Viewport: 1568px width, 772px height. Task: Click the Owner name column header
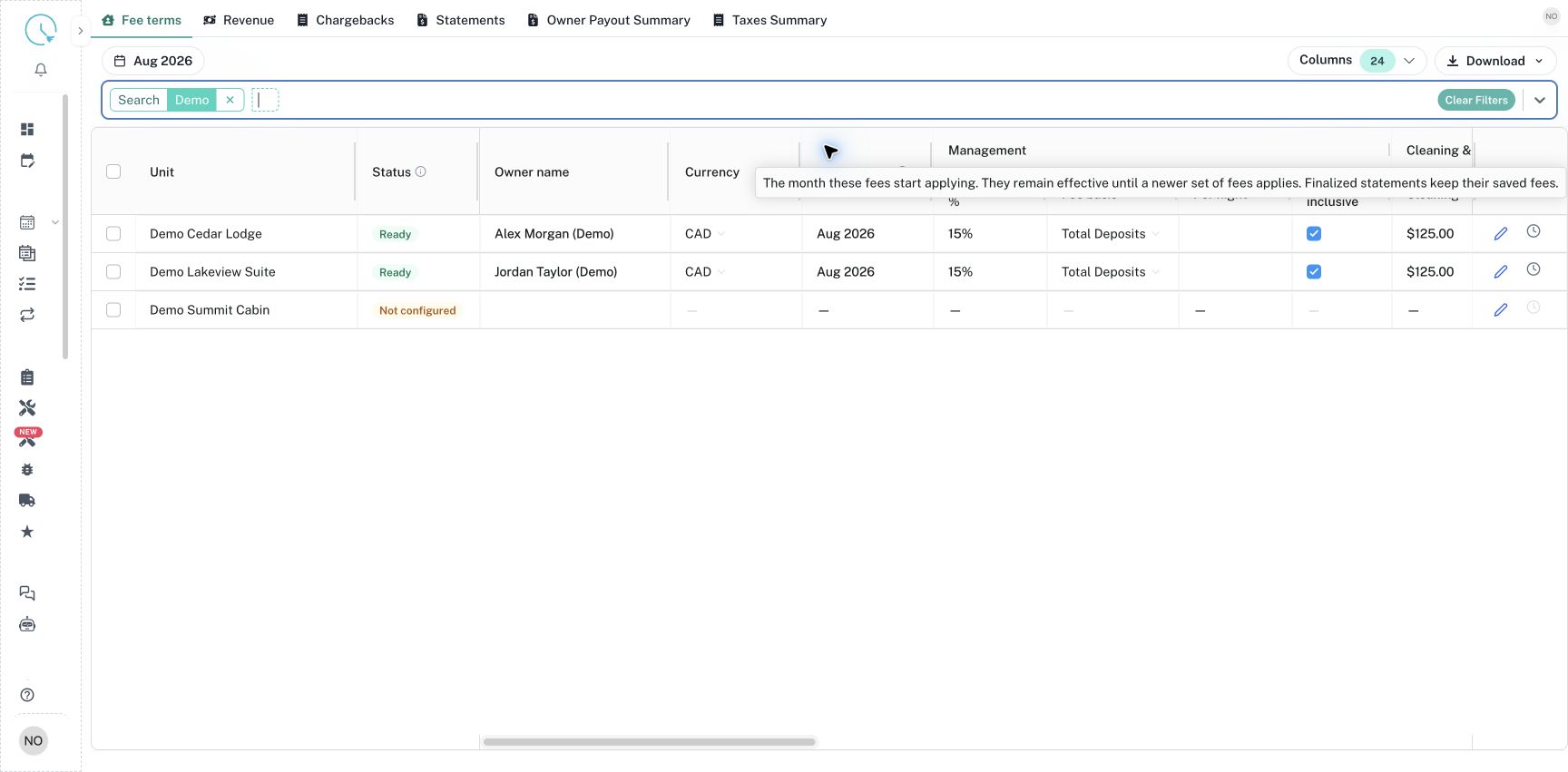(x=532, y=171)
